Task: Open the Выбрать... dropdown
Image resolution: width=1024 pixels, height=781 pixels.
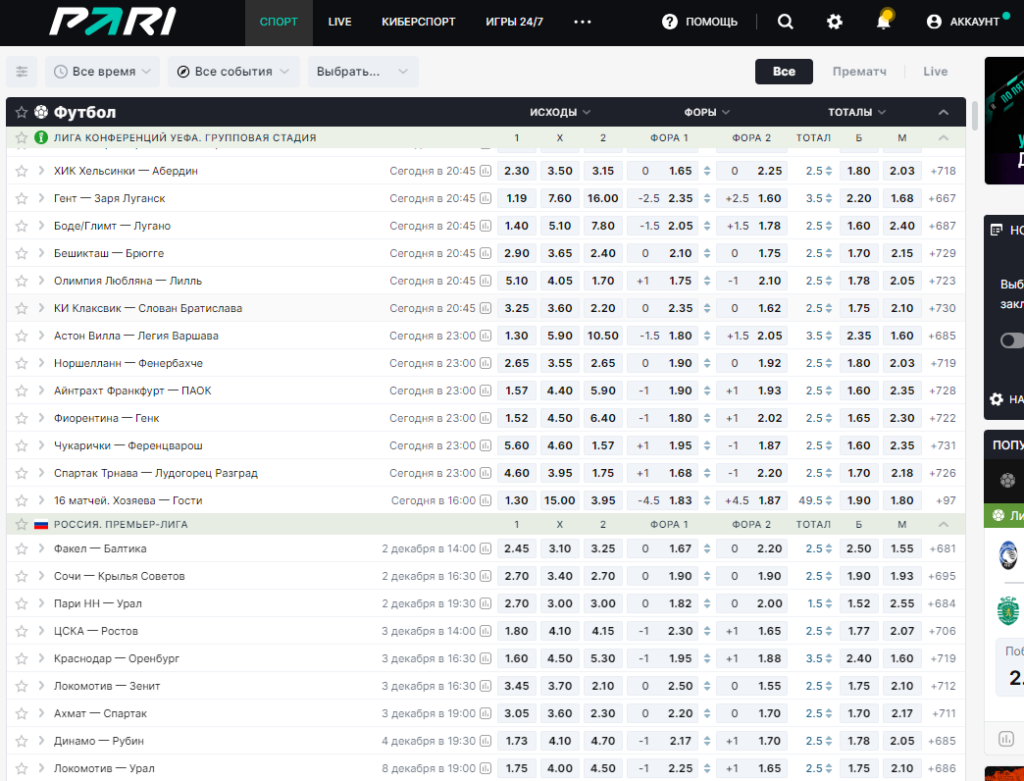Action: (362, 72)
